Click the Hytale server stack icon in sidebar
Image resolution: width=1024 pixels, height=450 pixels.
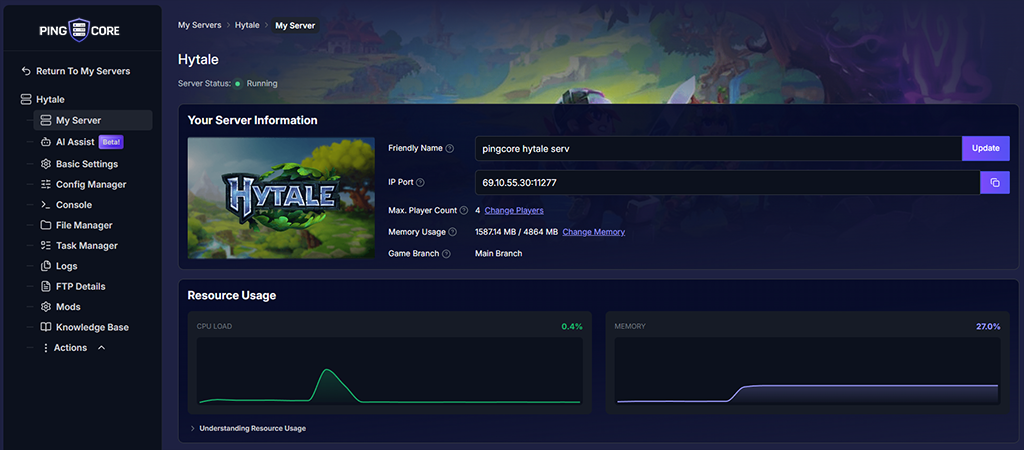[x=25, y=100]
